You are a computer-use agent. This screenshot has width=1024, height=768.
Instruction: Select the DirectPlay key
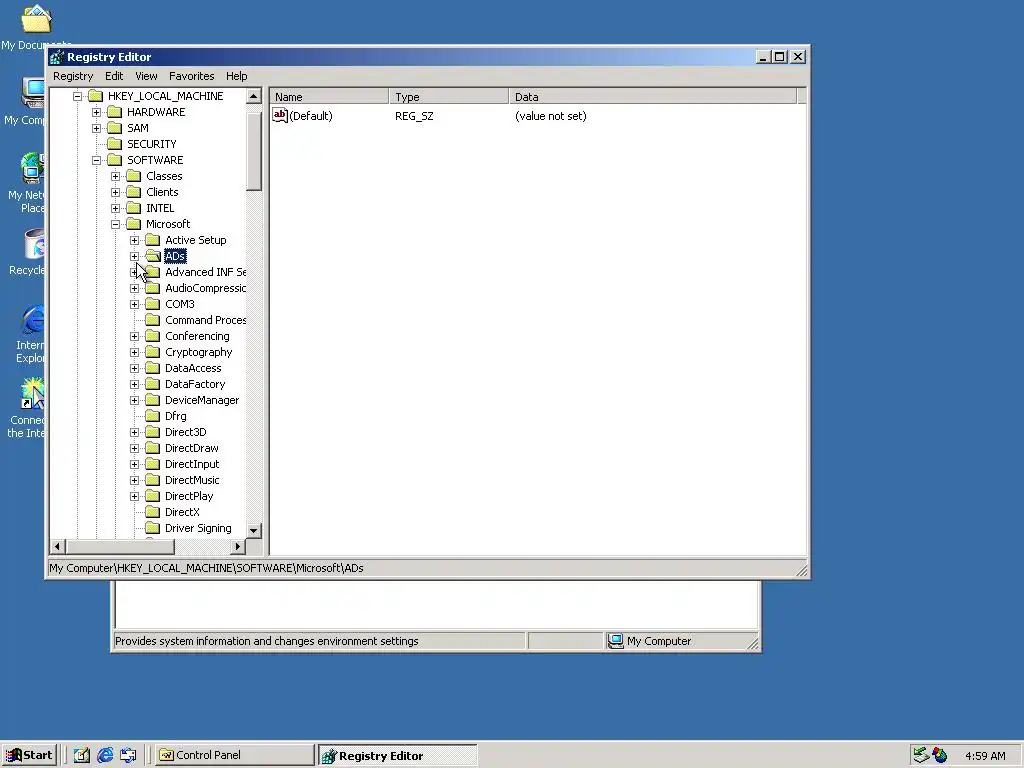click(189, 496)
